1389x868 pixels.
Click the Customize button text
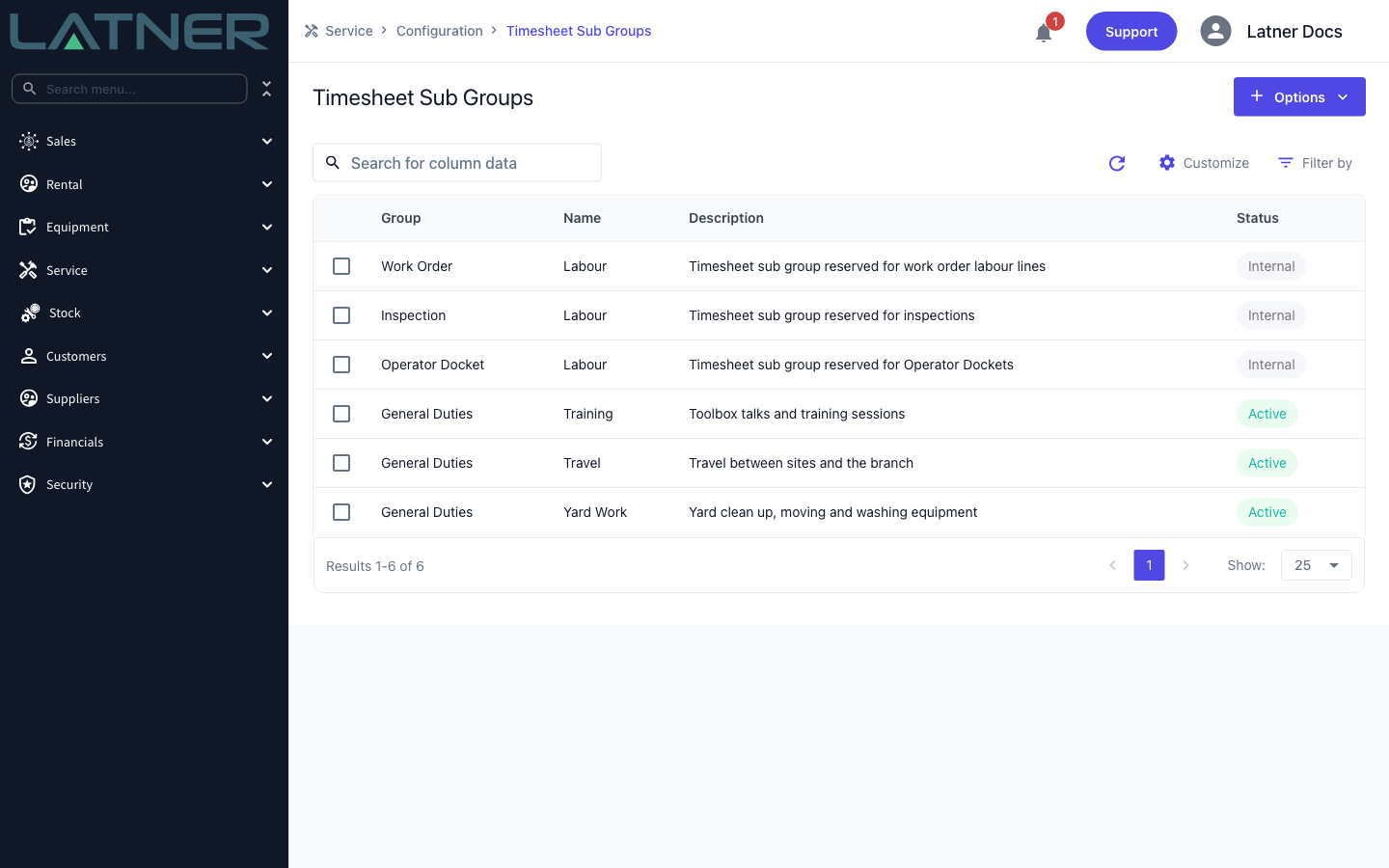tap(1215, 163)
